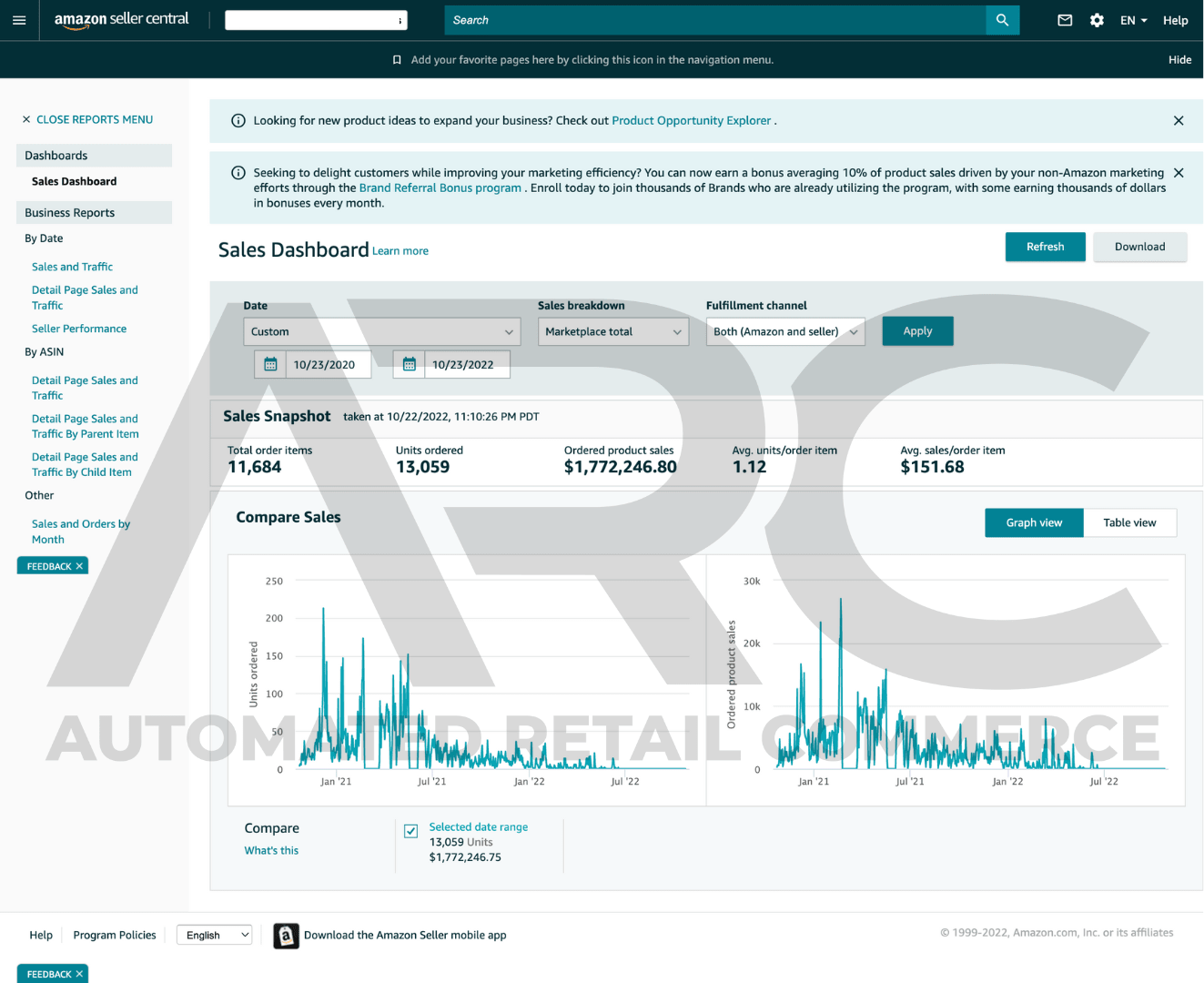Click the Refresh button
The height and width of the screenshot is (983, 1204).
point(1045,247)
